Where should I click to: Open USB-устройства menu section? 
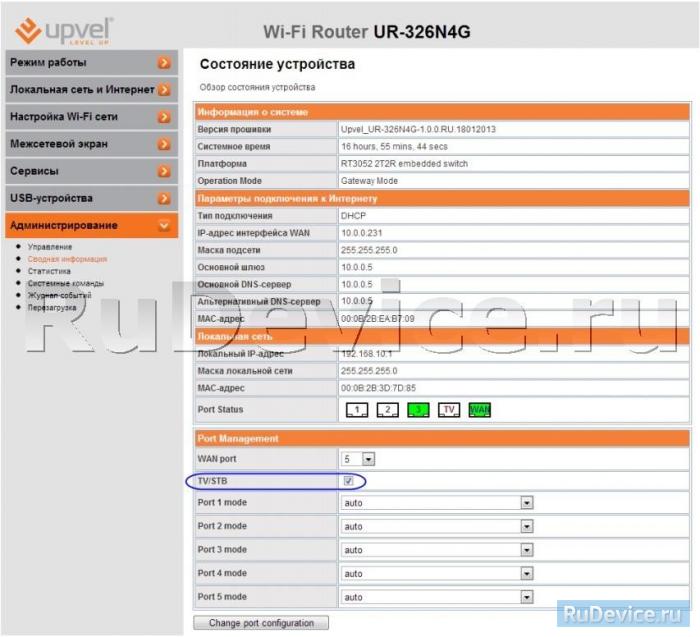coord(92,198)
